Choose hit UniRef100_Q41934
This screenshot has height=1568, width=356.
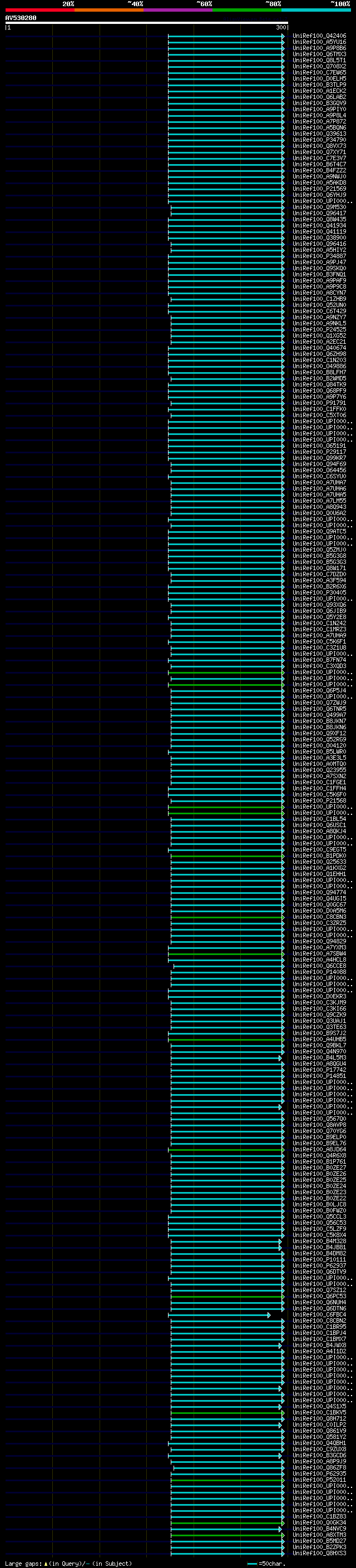pos(319,225)
